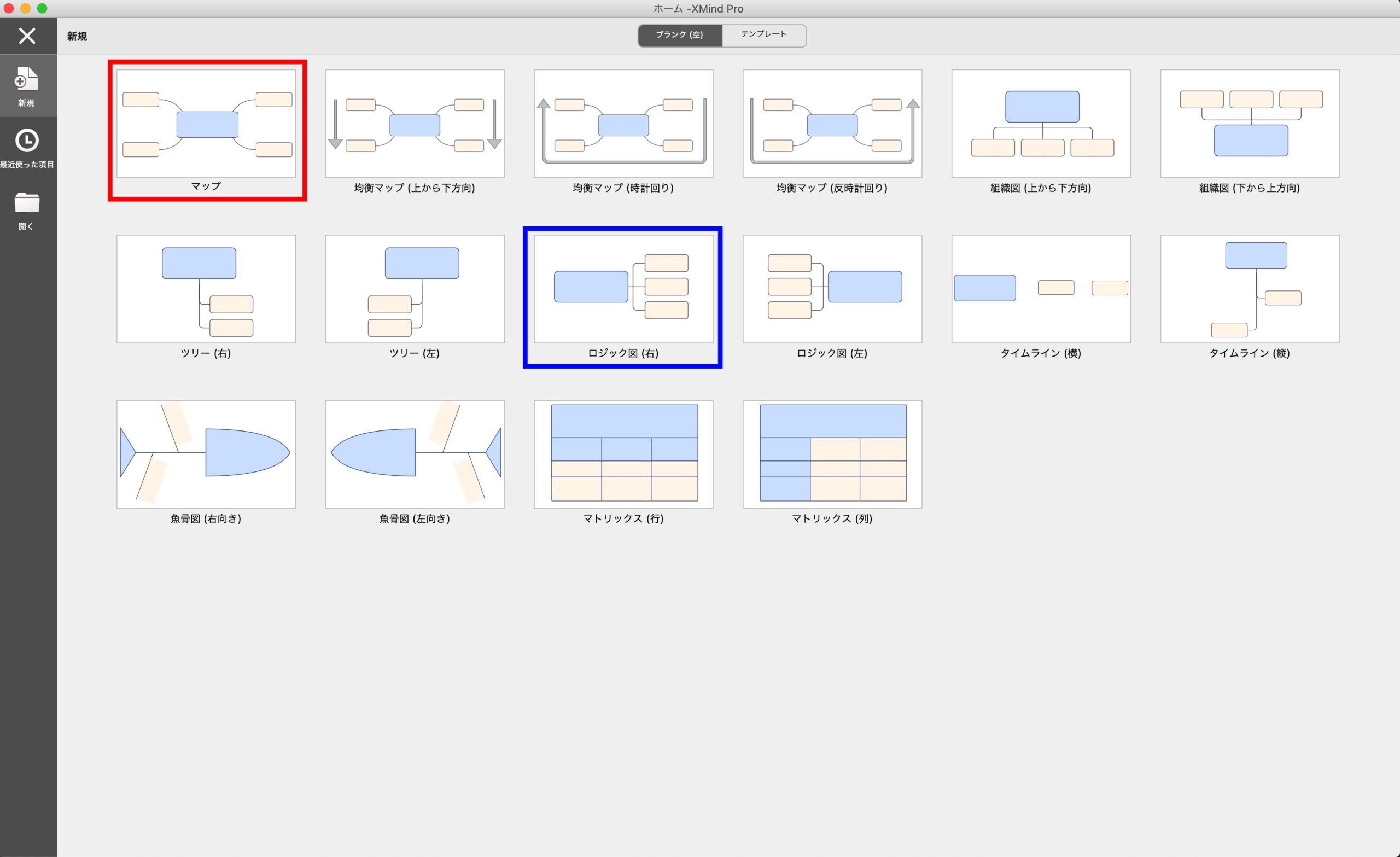
Task: Choose 均衡マップ (反時計回り) structure
Action: point(832,123)
